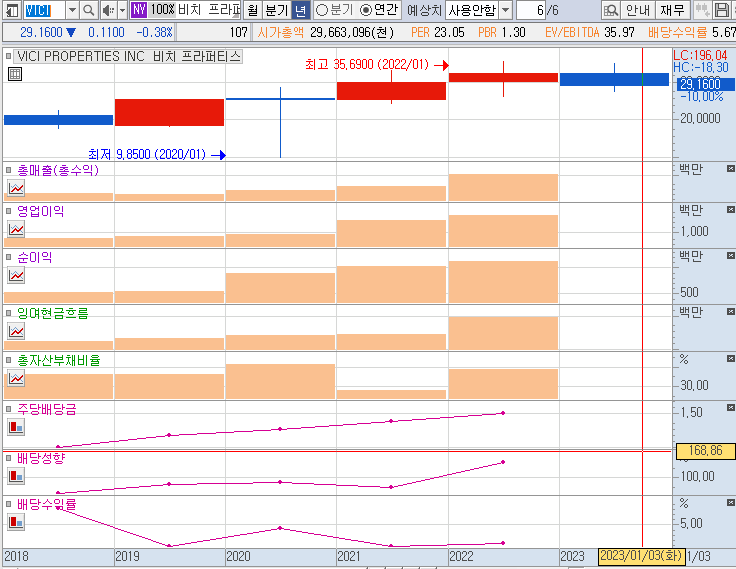Click the speaker sound icon
The height and width of the screenshot is (569, 736).
tap(108, 10)
